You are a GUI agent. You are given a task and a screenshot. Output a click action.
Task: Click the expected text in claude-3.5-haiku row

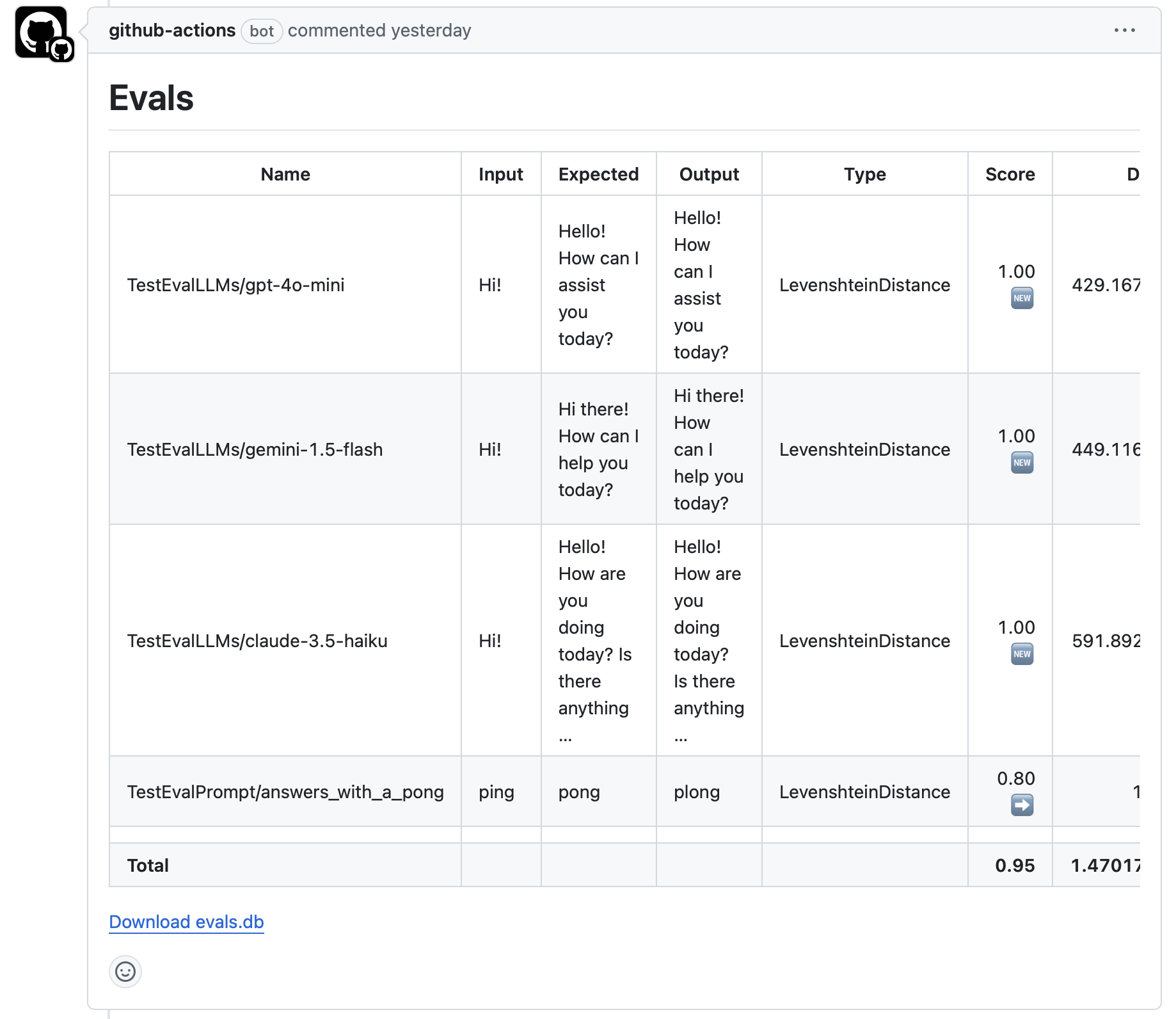[x=595, y=641]
